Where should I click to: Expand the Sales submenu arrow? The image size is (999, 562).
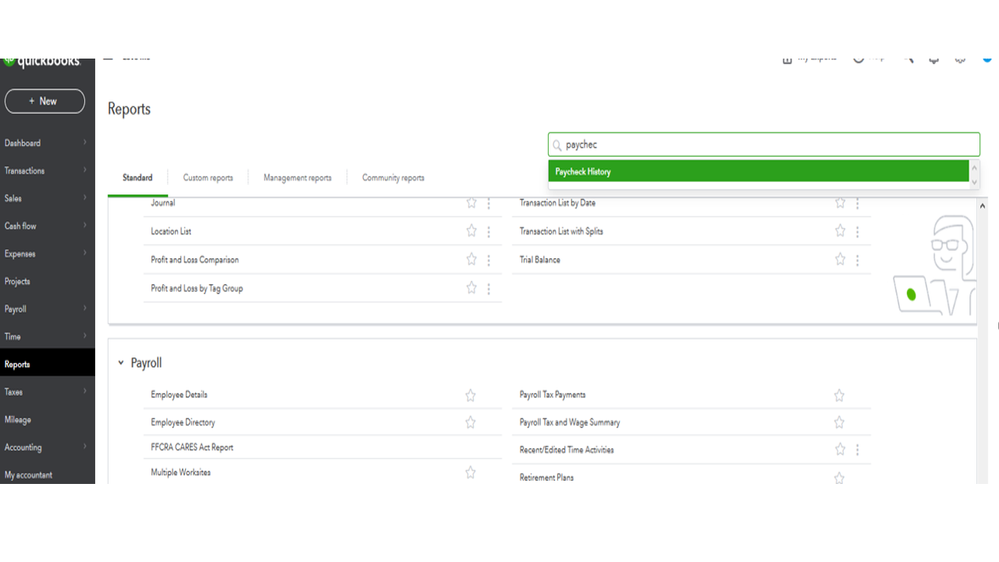tap(85, 198)
